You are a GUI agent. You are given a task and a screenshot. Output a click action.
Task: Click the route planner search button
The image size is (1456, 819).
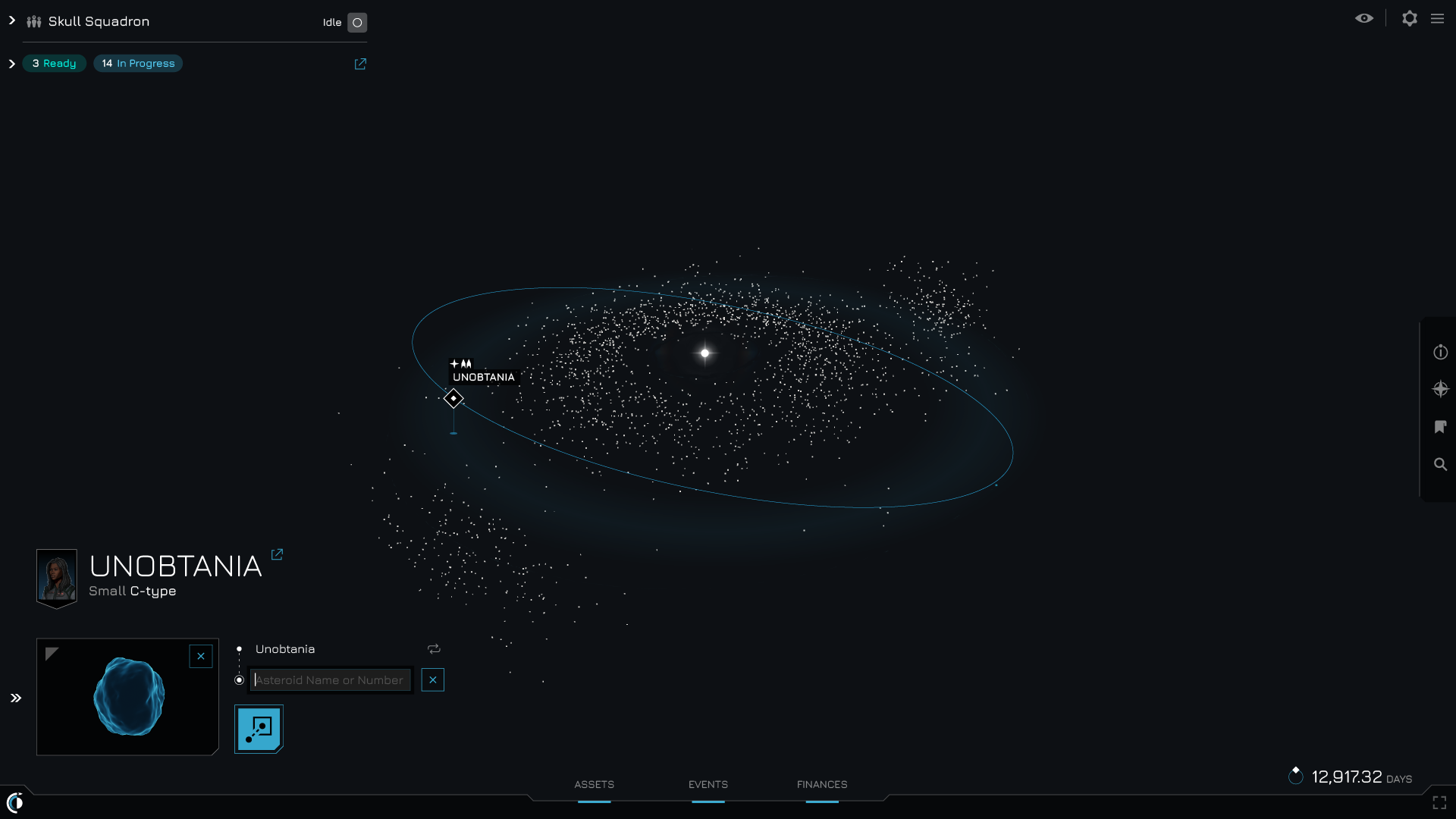click(x=259, y=730)
